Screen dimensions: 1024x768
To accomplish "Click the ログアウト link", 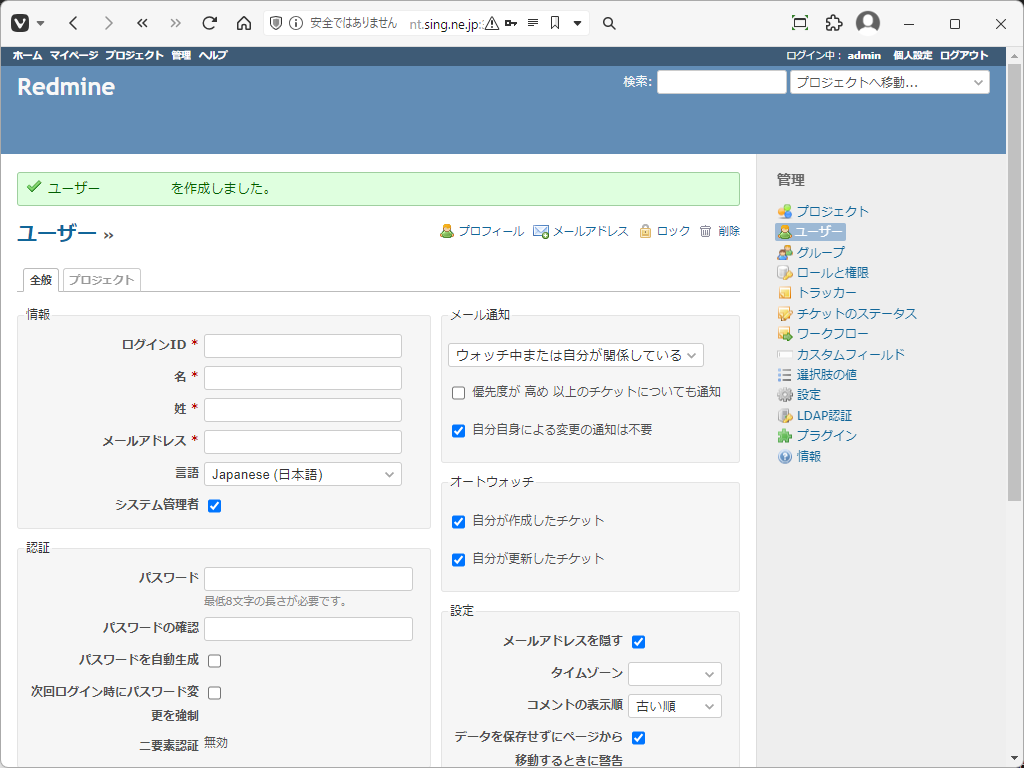I will [964, 56].
